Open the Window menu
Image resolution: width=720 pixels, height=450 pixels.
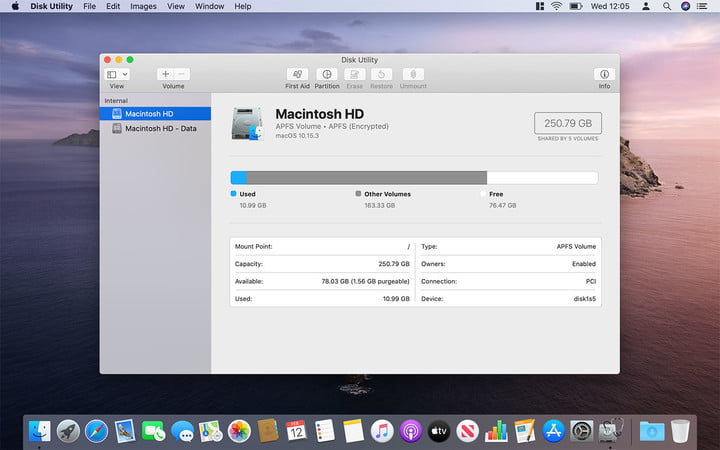210,6
